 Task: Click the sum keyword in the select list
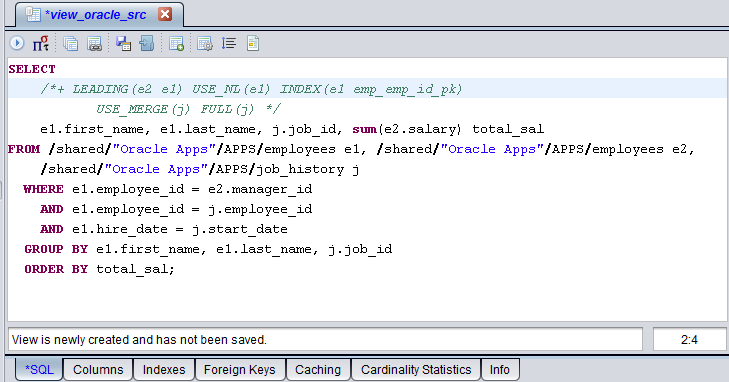[x=364, y=129]
